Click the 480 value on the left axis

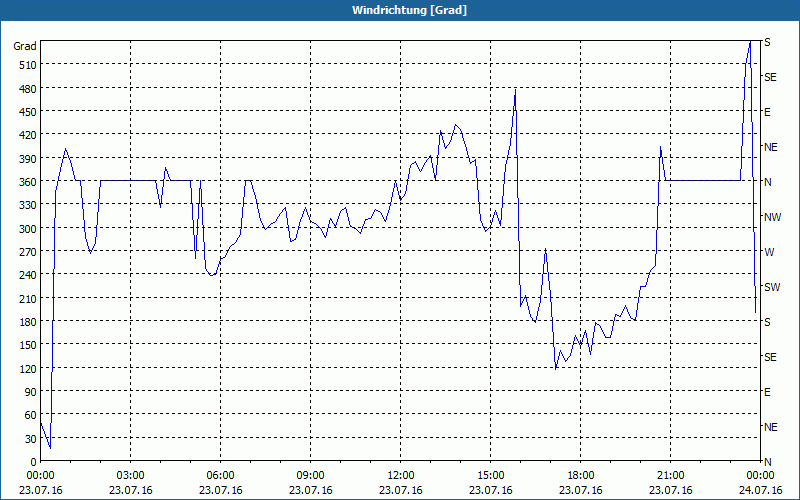[28, 89]
